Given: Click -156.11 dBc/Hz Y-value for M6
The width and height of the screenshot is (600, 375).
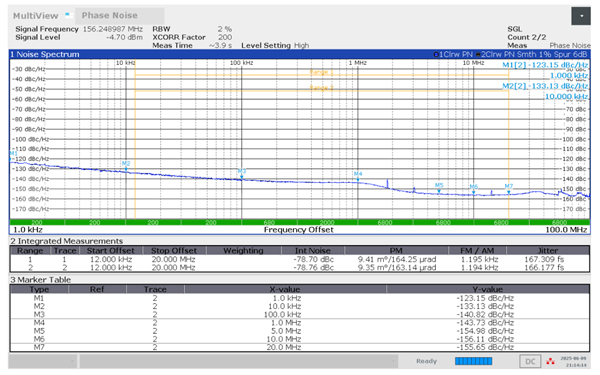Looking at the screenshot, I should (485, 339).
